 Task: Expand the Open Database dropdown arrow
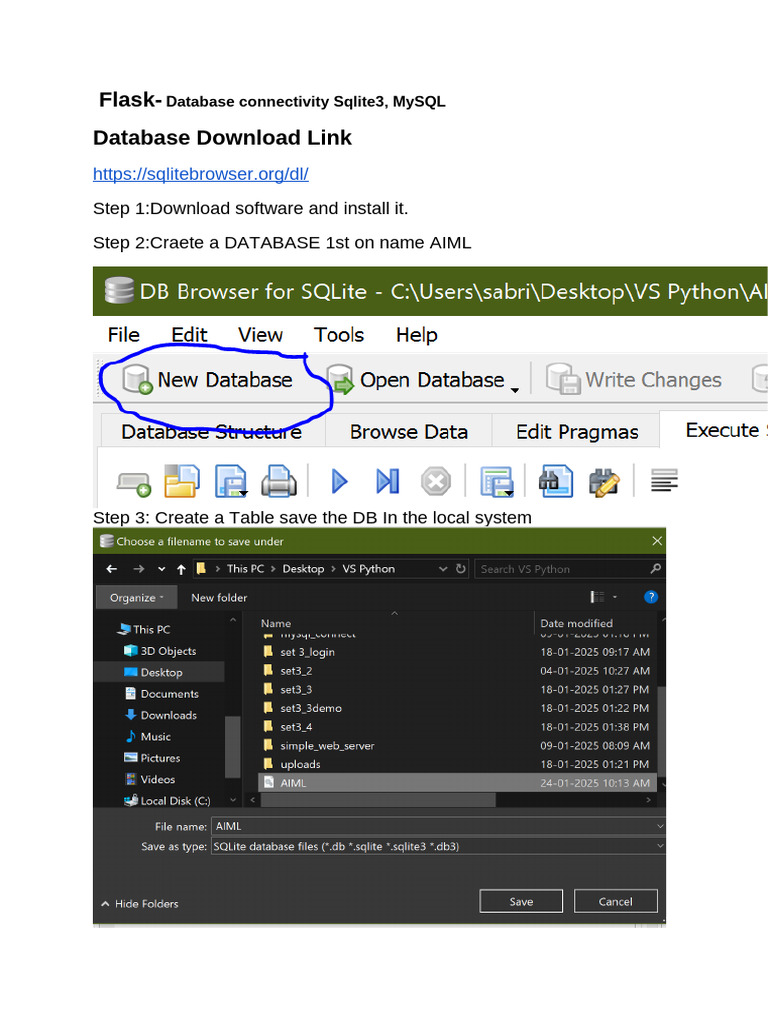click(x=515, y=390)
